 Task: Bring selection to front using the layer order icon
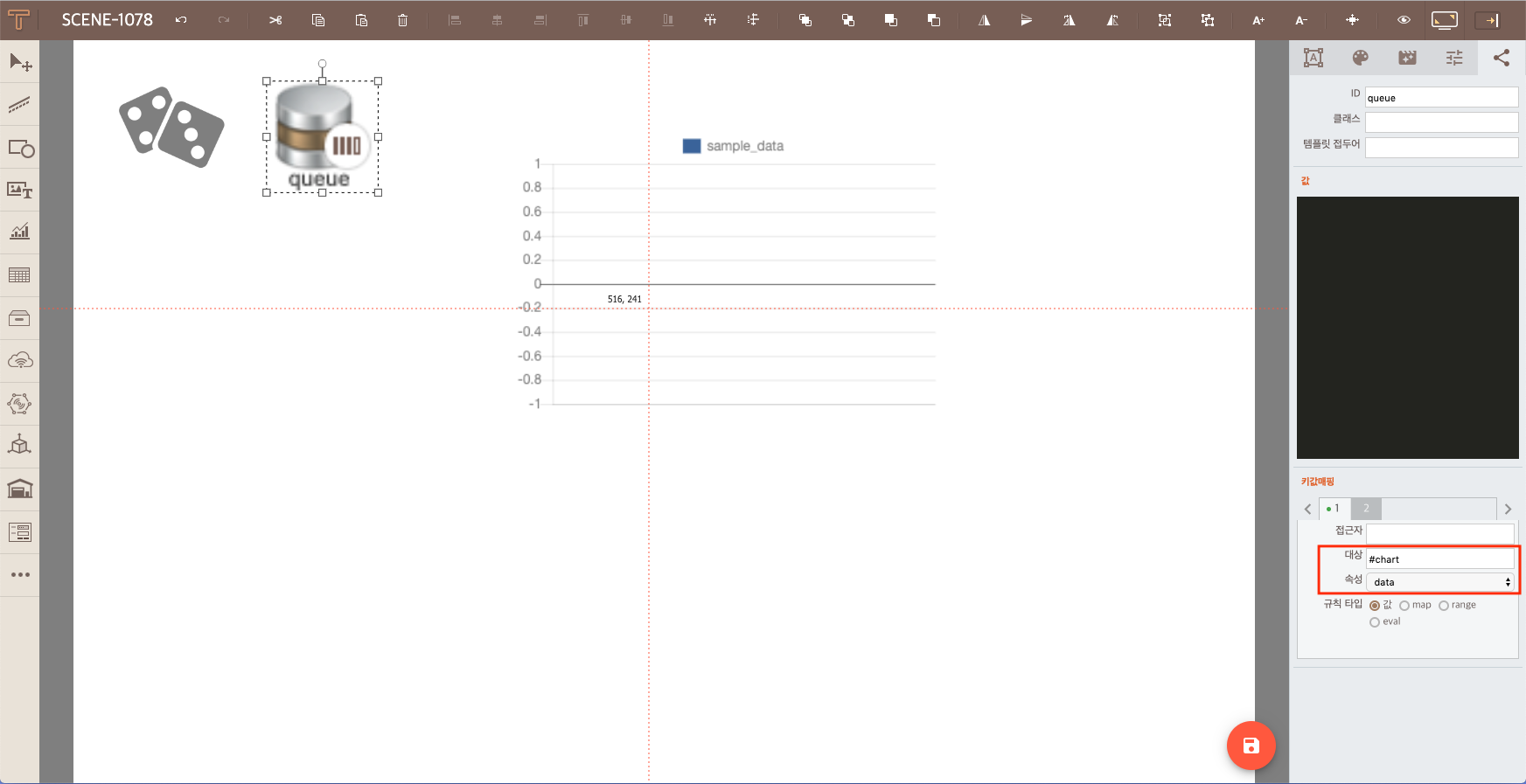805,20
